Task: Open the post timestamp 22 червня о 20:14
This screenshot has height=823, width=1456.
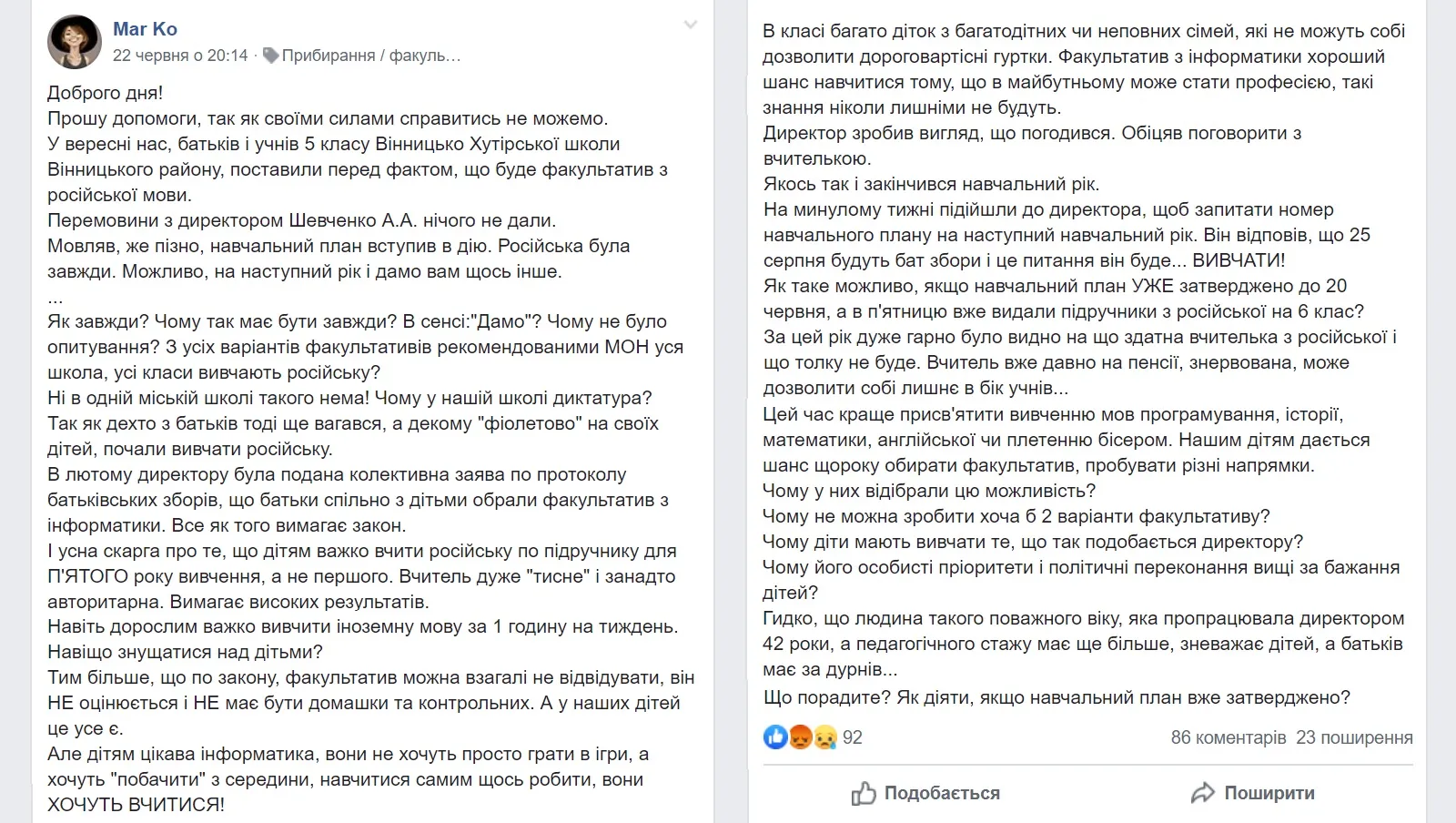Action: pos(180,56)
